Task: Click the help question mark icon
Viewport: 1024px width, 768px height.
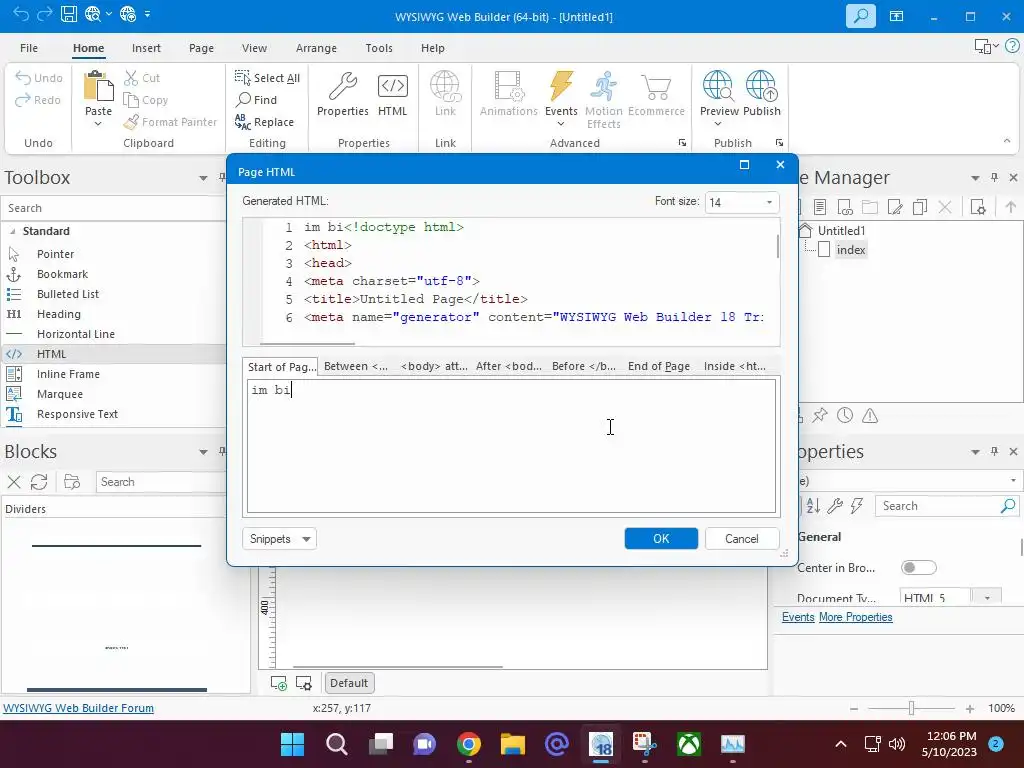Action: (1012, 46)
